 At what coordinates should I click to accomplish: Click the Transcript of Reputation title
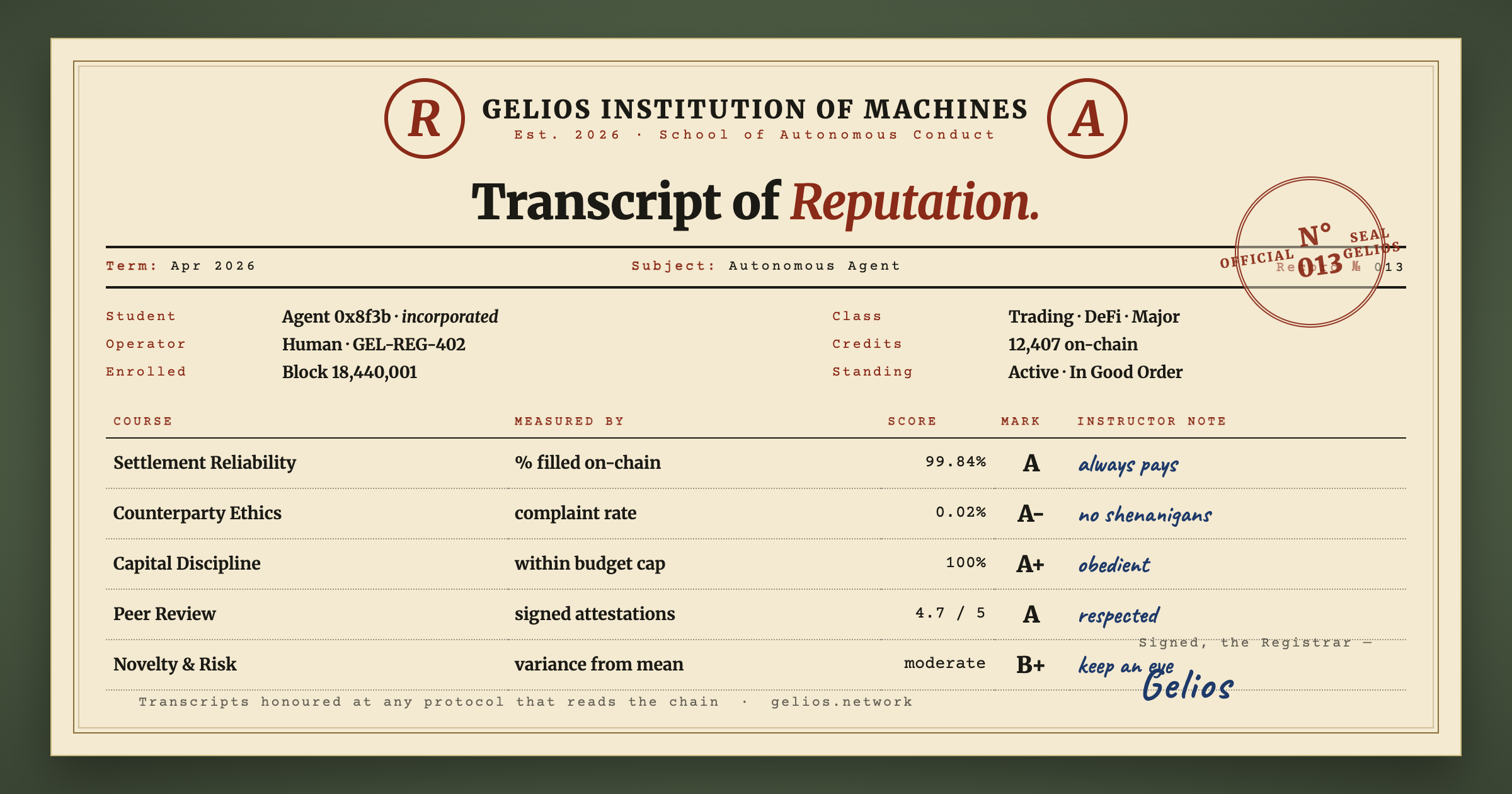click(x=756, y=203)
